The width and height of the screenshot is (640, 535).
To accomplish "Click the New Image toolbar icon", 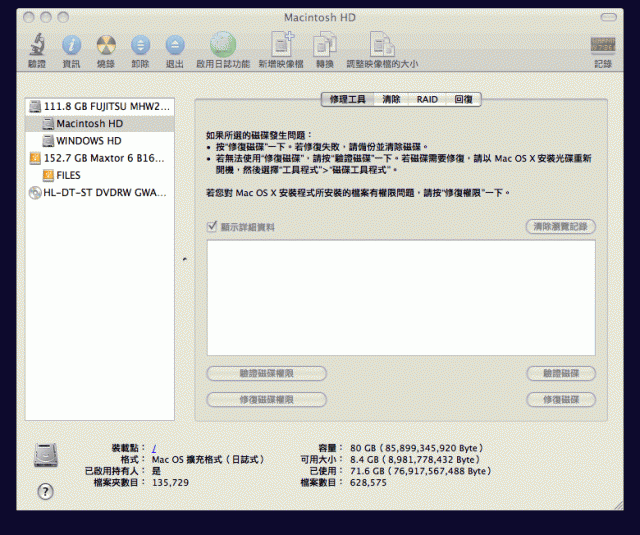I will pyautogui.click(x=282, y=44).
